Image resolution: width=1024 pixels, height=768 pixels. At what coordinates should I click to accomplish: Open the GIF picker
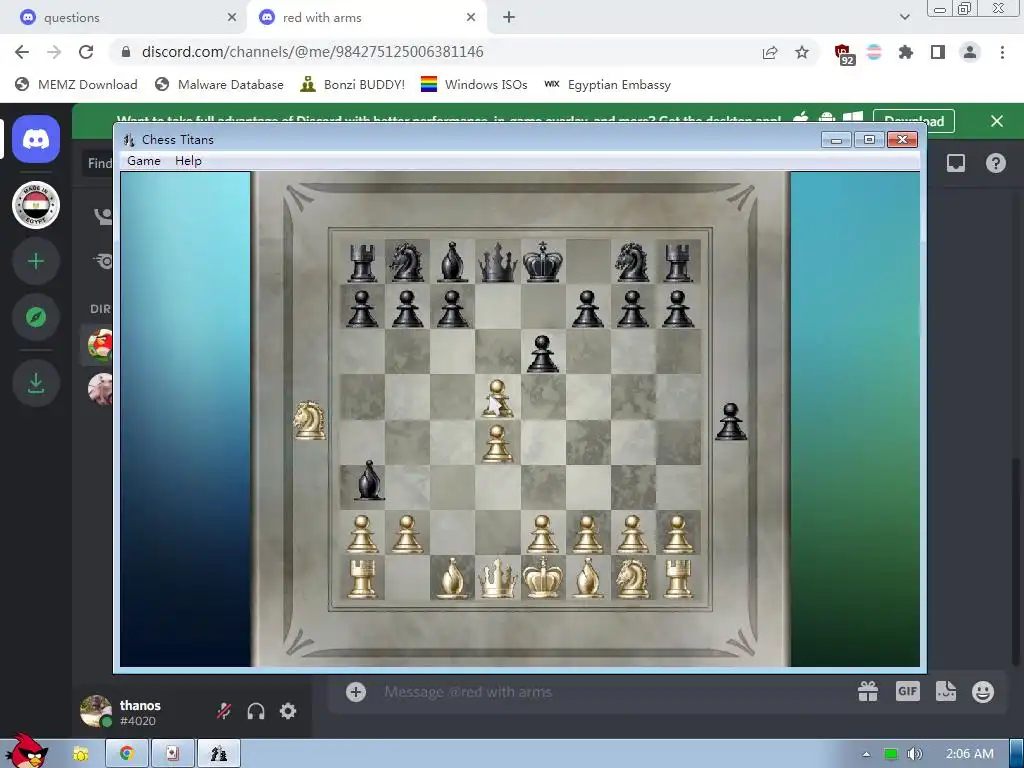click(x=908, y=692)
